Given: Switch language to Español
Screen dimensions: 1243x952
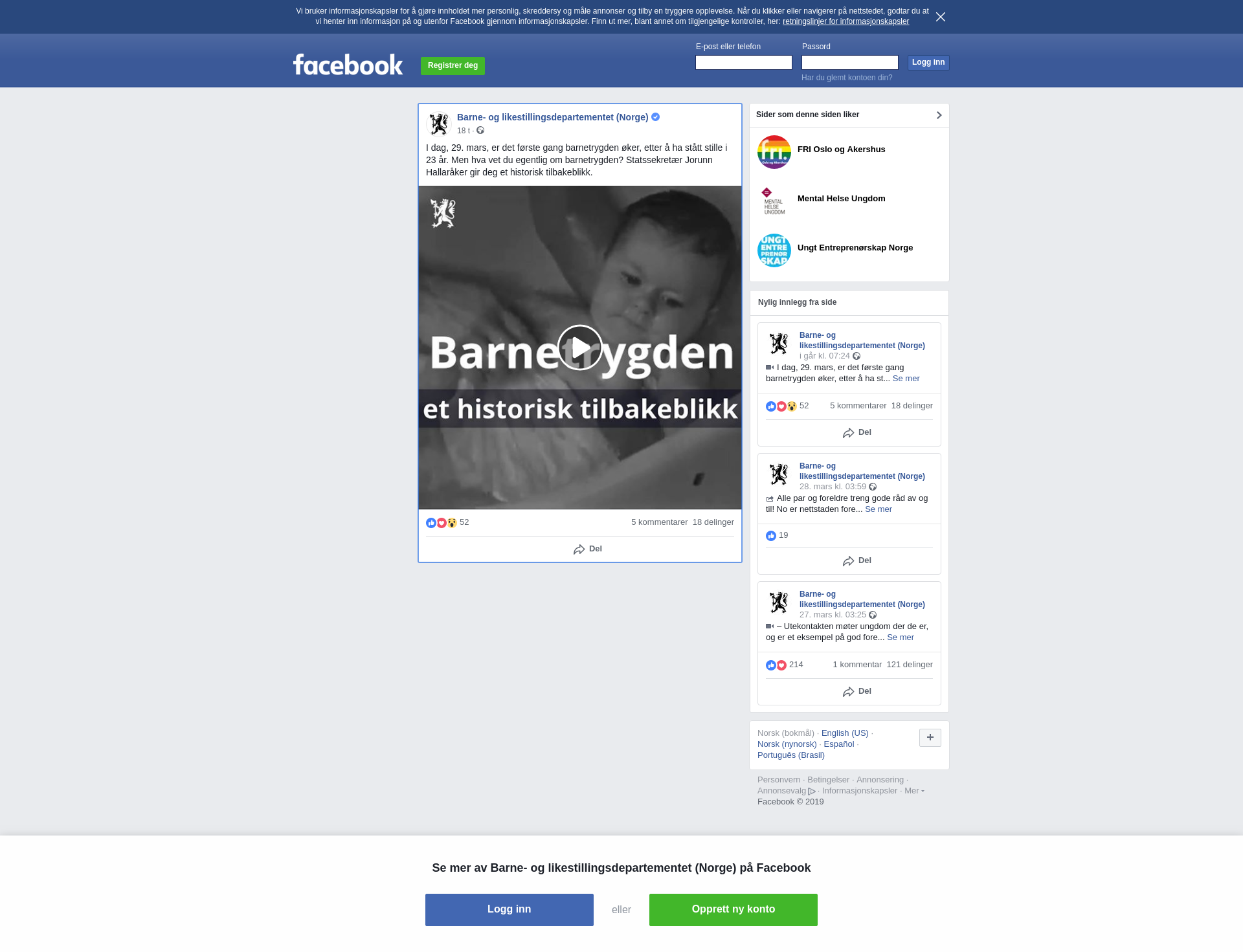Looking at the screenshot, I should [839, 744].
